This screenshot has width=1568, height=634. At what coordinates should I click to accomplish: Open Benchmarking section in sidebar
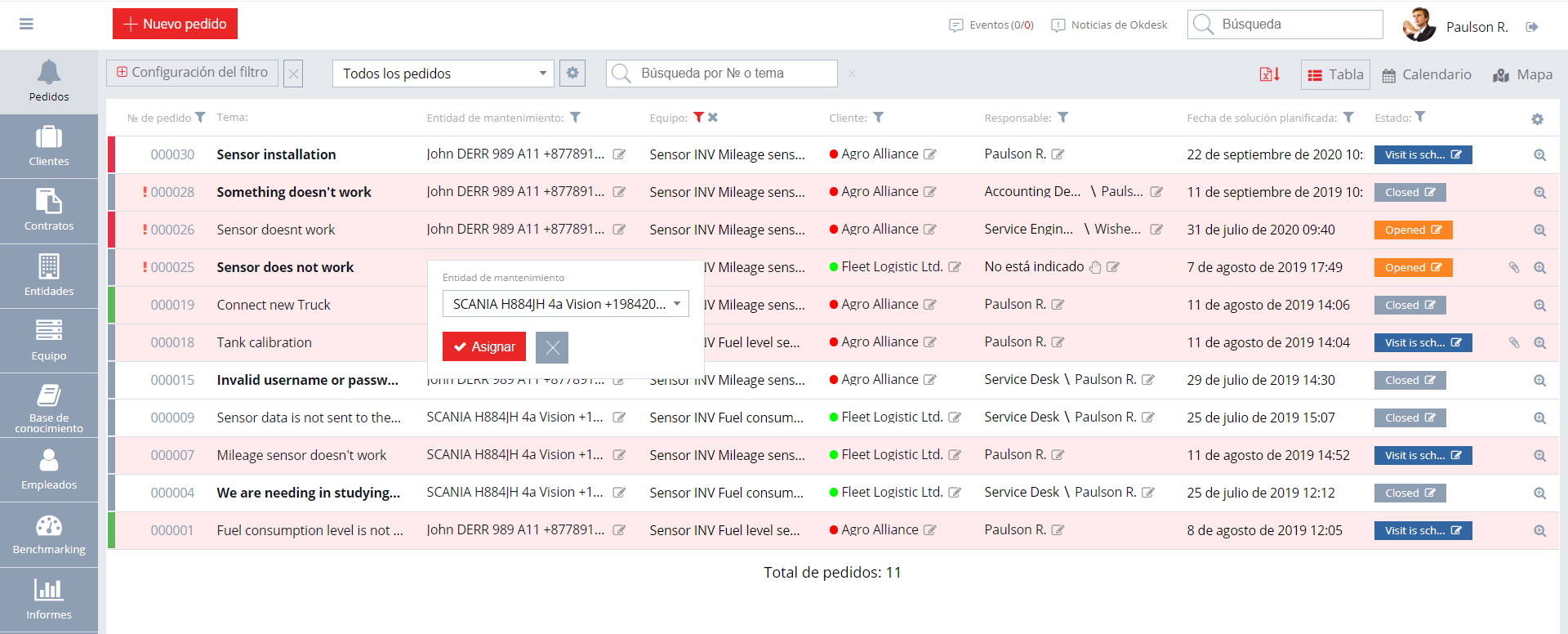[49, 535]
